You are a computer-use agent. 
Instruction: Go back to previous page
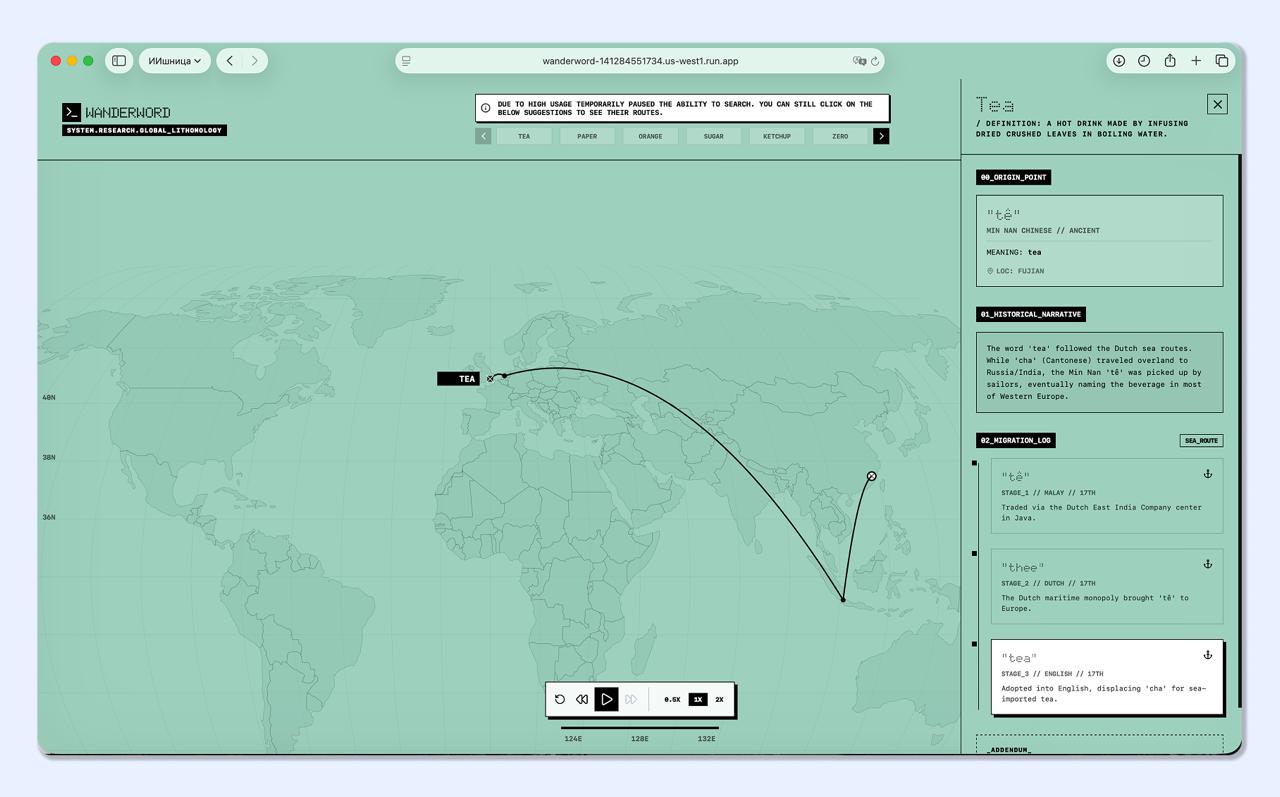coord(230,61)
